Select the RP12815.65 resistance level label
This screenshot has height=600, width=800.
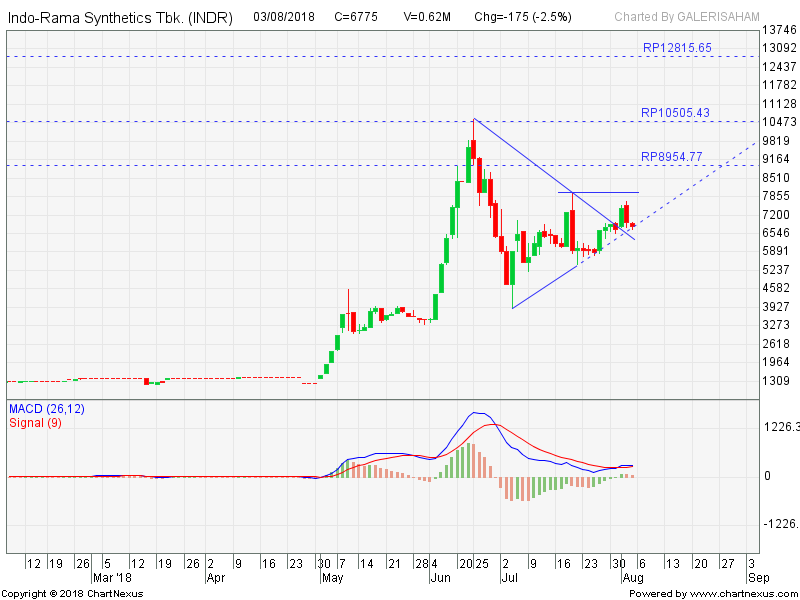pos(677,48)
